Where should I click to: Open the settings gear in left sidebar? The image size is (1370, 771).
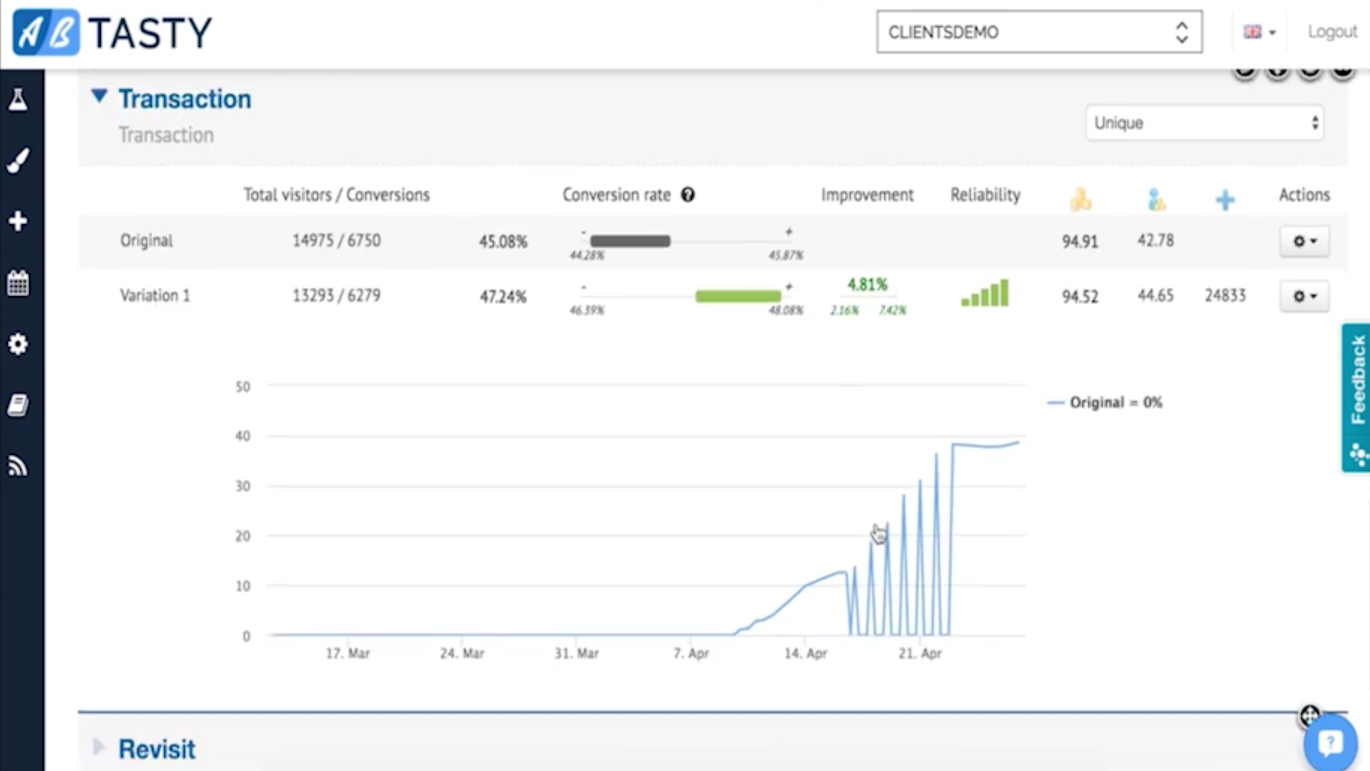point(18,344)
